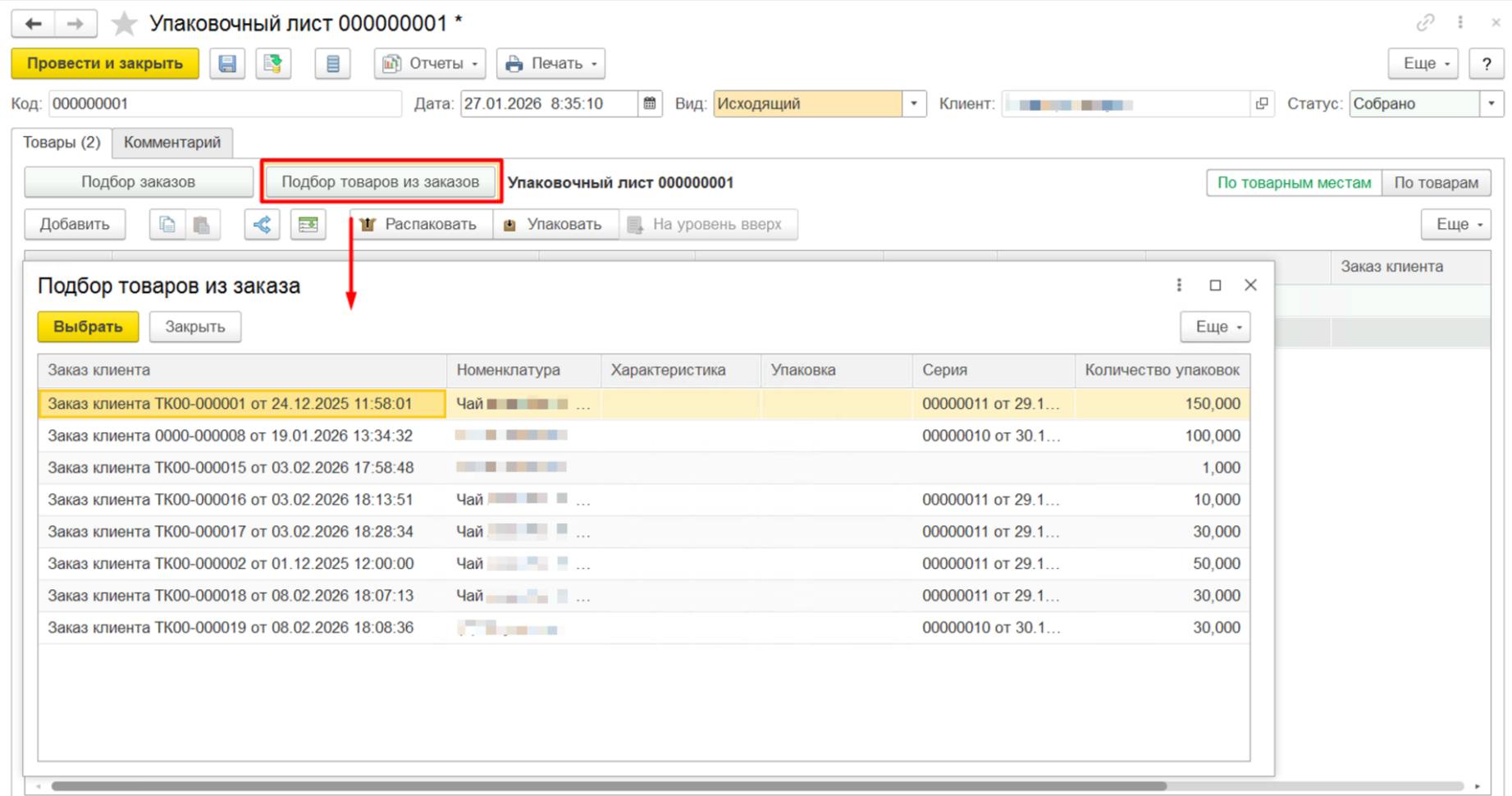
Task: Expand the Печать dropdown
Action: [550, 63]
